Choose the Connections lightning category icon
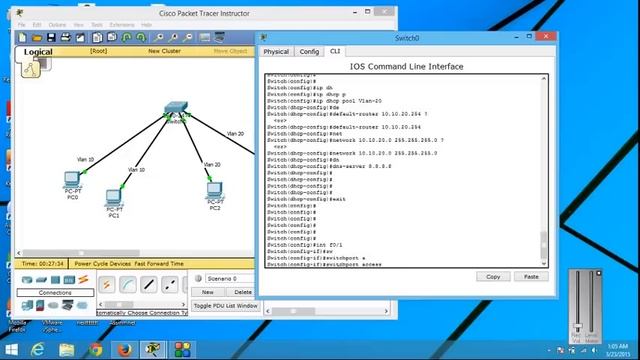The width and height of the screenshot is (640, 360). (83, 280)
